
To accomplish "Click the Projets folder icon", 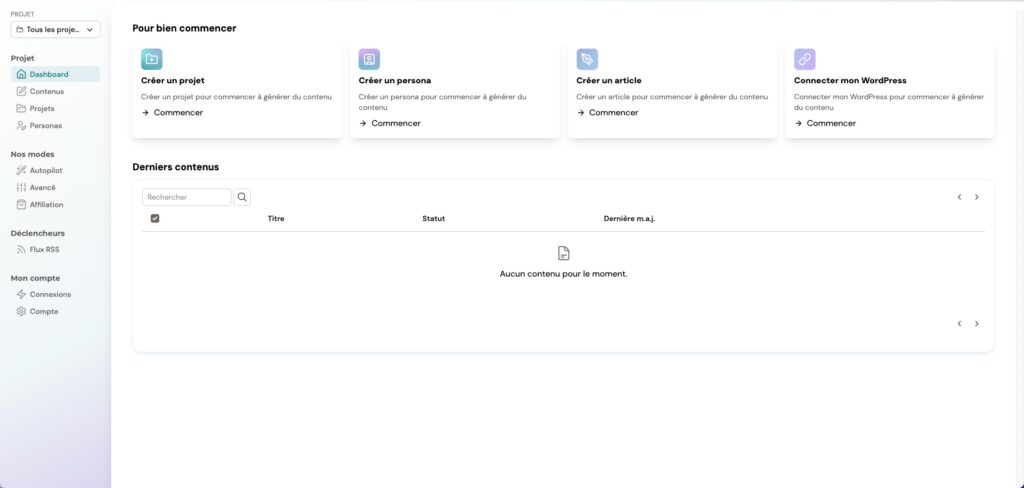I will (22, 108).
